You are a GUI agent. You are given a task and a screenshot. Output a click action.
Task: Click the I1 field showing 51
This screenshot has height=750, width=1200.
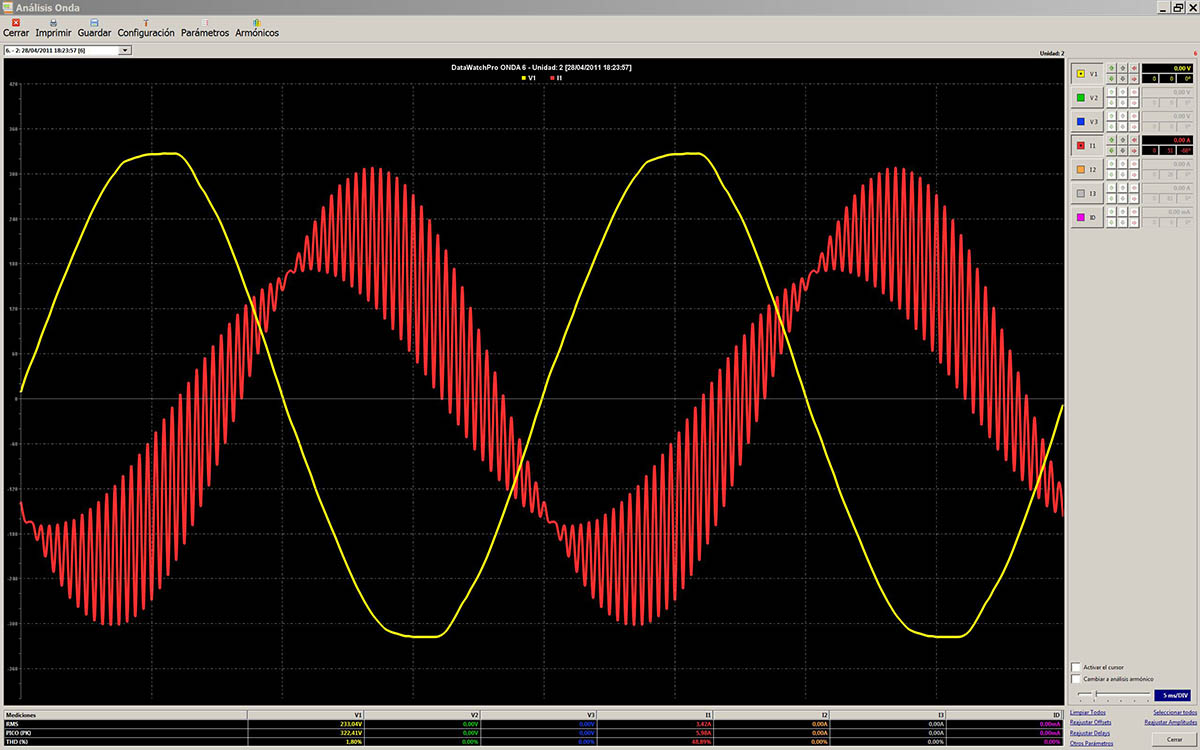[1167, 151]
